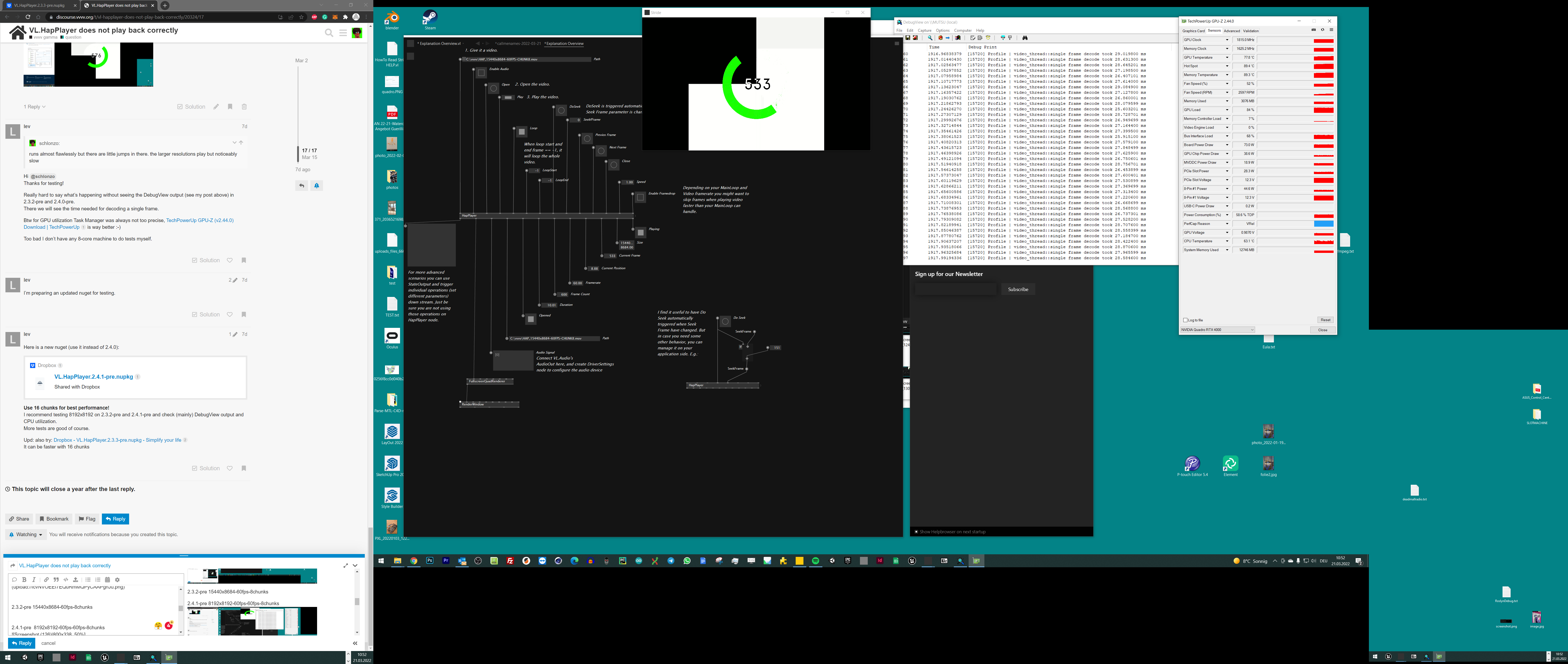Image resolution: width=1568 pixels, height=664 pixels.
Task: Hide the composer preview with the double chevron
Action: click(355, 643)
